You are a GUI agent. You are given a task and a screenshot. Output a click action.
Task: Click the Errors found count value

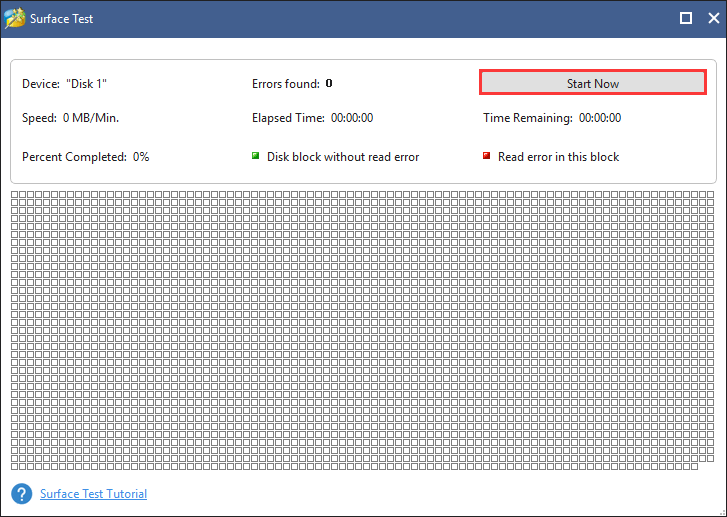tap(329, 83)
